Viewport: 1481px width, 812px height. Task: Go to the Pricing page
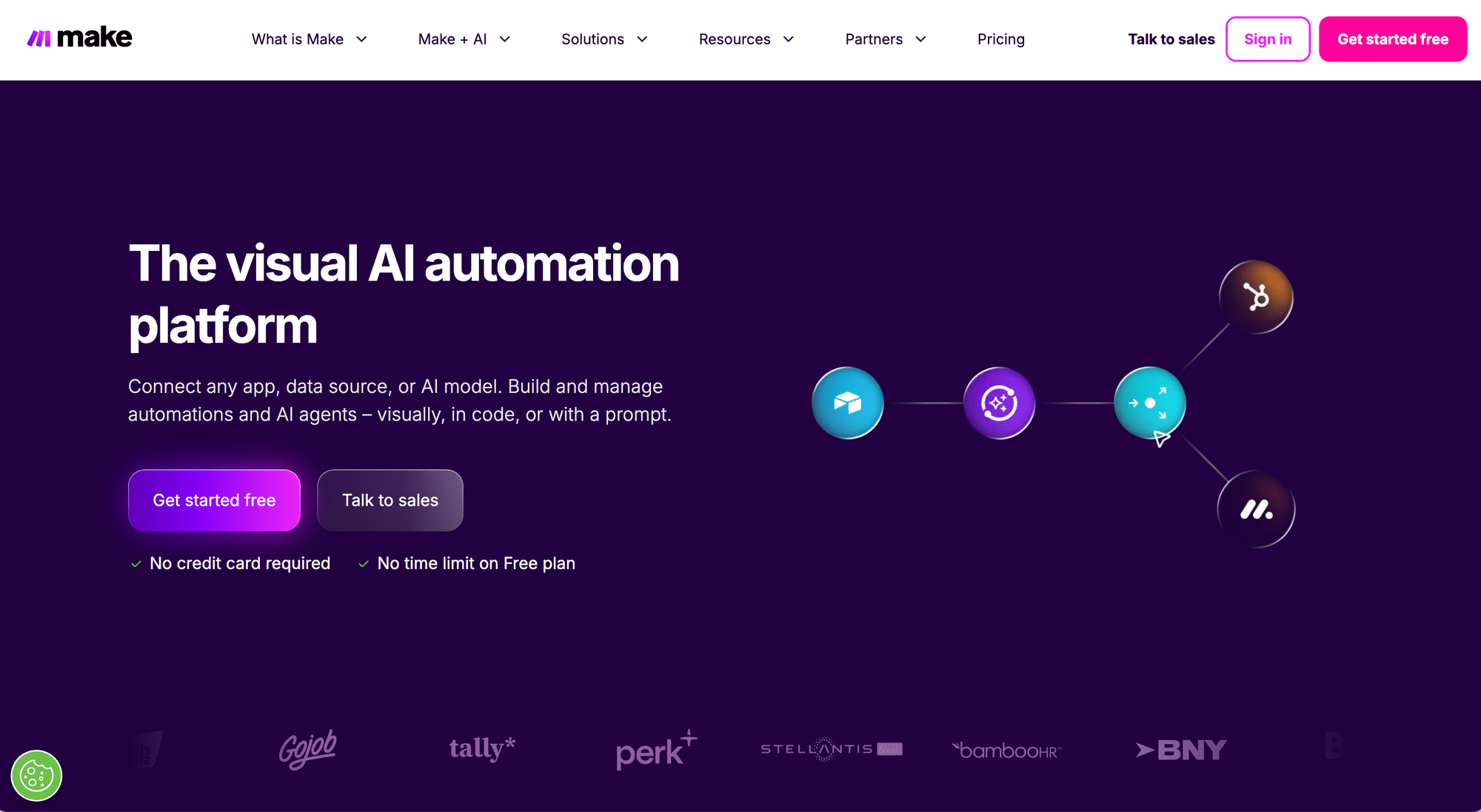pos(1001,39)
